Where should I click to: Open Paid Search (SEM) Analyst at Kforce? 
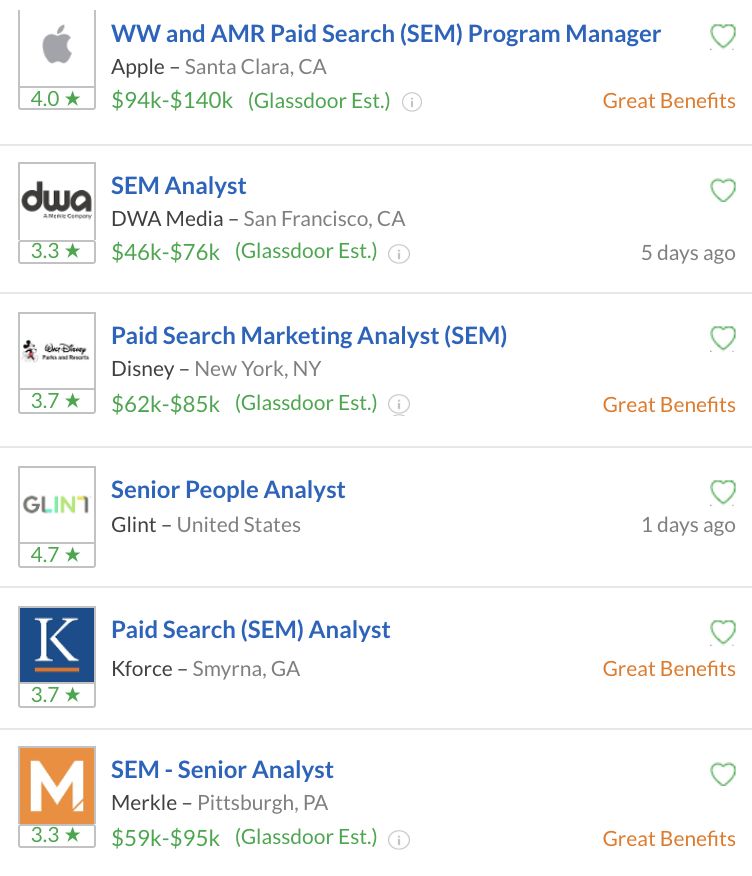click(x=250, y=630)
